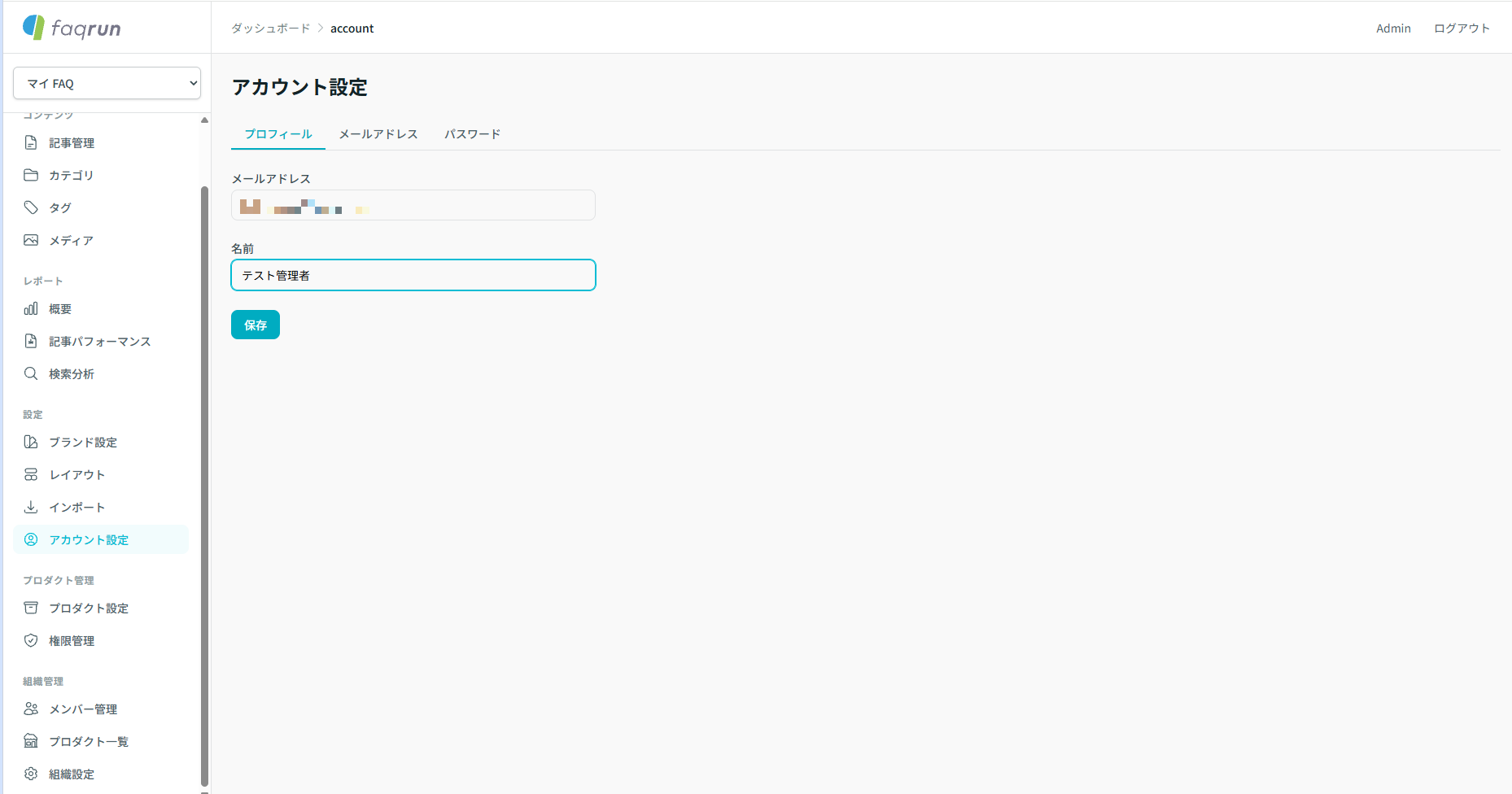Click the 記事管理 document icon
Viewport: 1512px width, 794px height.
[x=31, y=142]
